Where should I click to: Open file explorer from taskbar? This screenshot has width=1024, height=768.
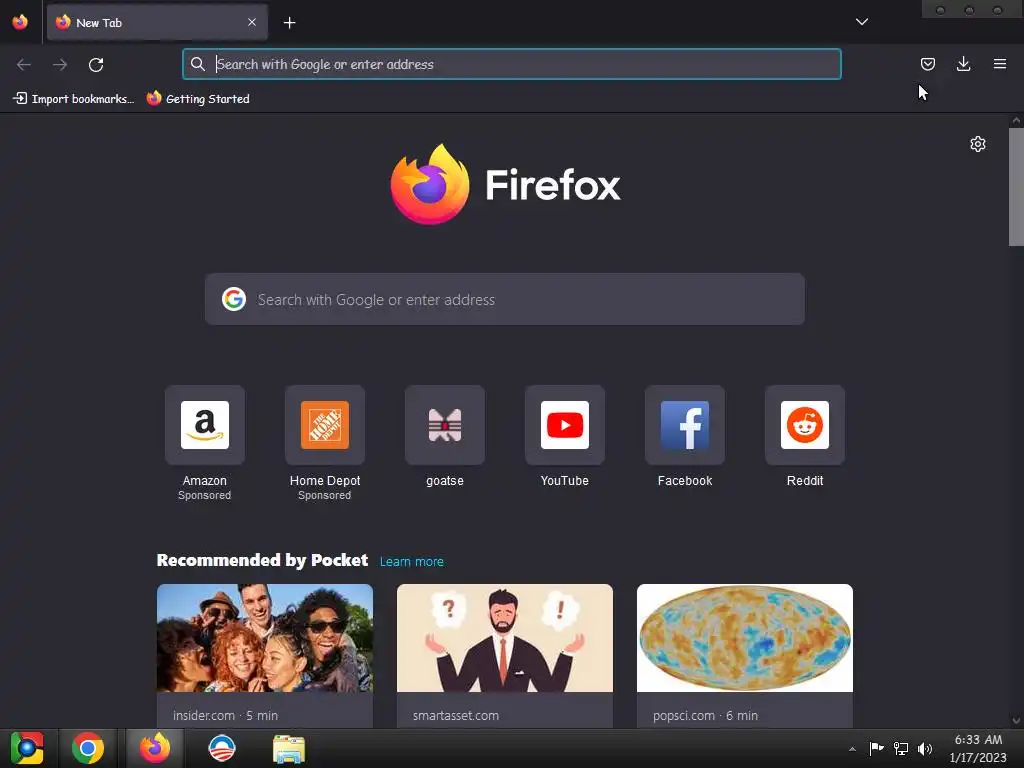pos(289,749)
